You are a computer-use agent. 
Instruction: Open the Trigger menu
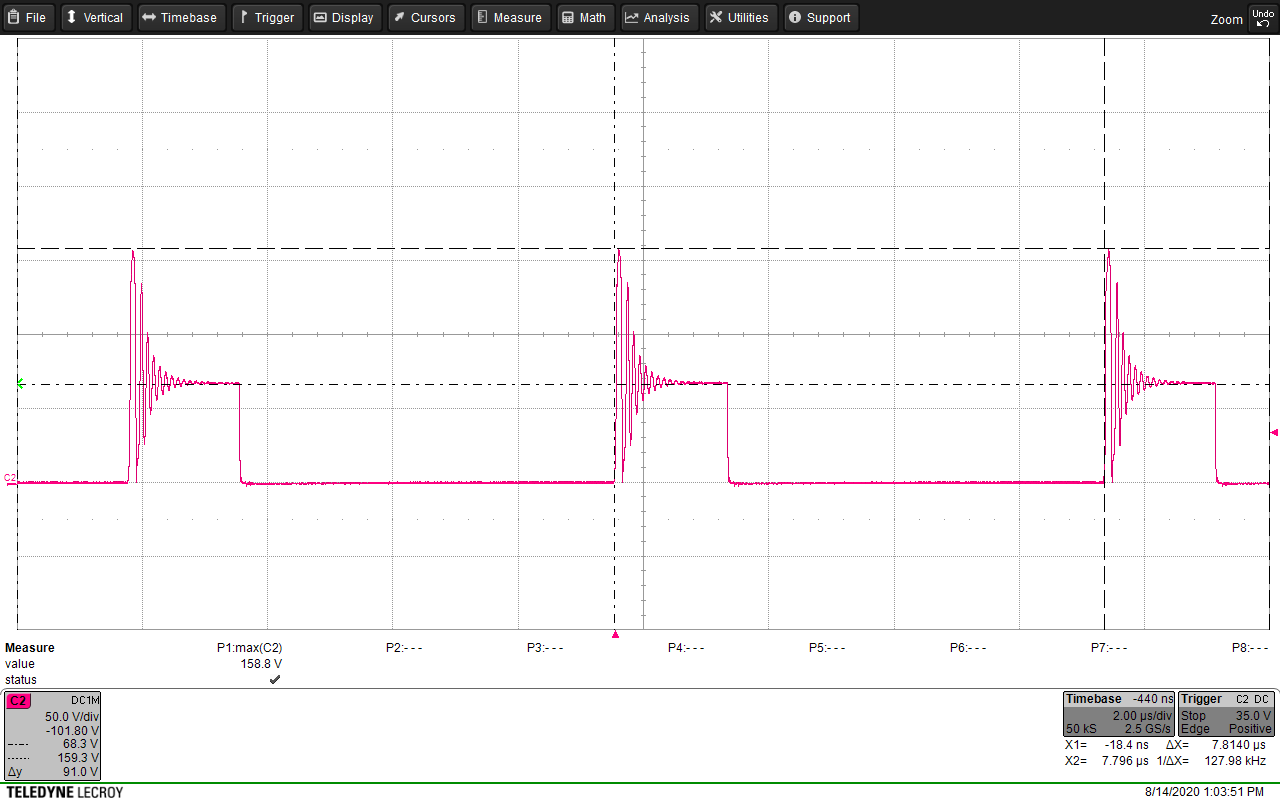tap(267, 17)
